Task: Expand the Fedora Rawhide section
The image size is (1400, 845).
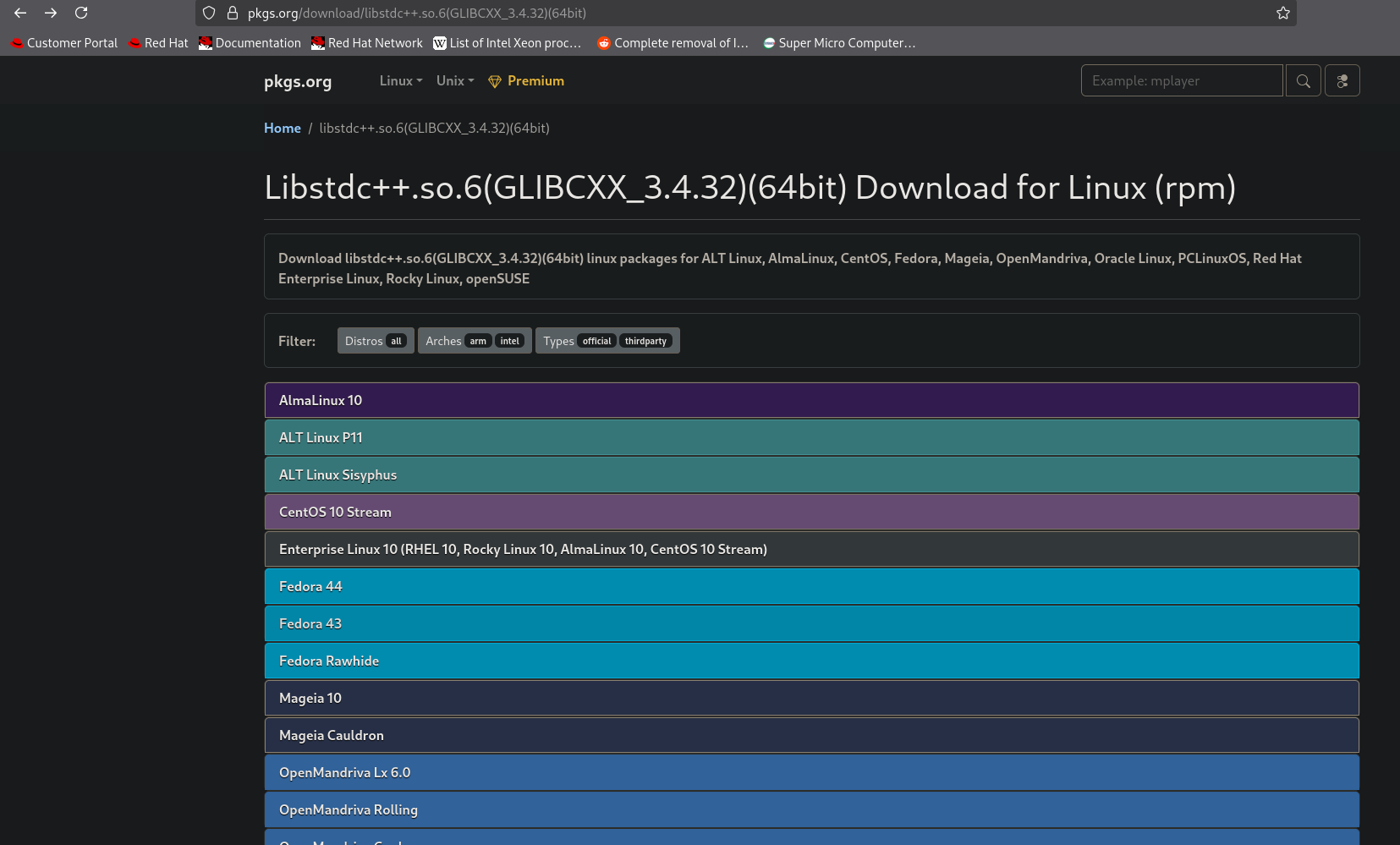Action: [x=812, y=661]
